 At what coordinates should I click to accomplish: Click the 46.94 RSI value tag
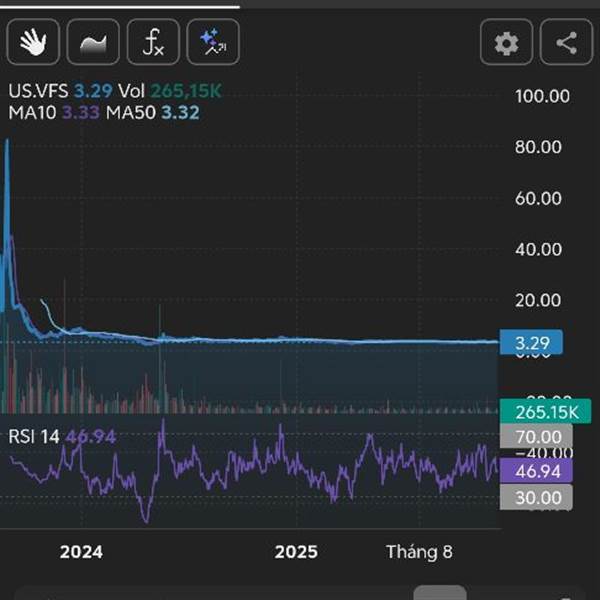coord(536,471)
